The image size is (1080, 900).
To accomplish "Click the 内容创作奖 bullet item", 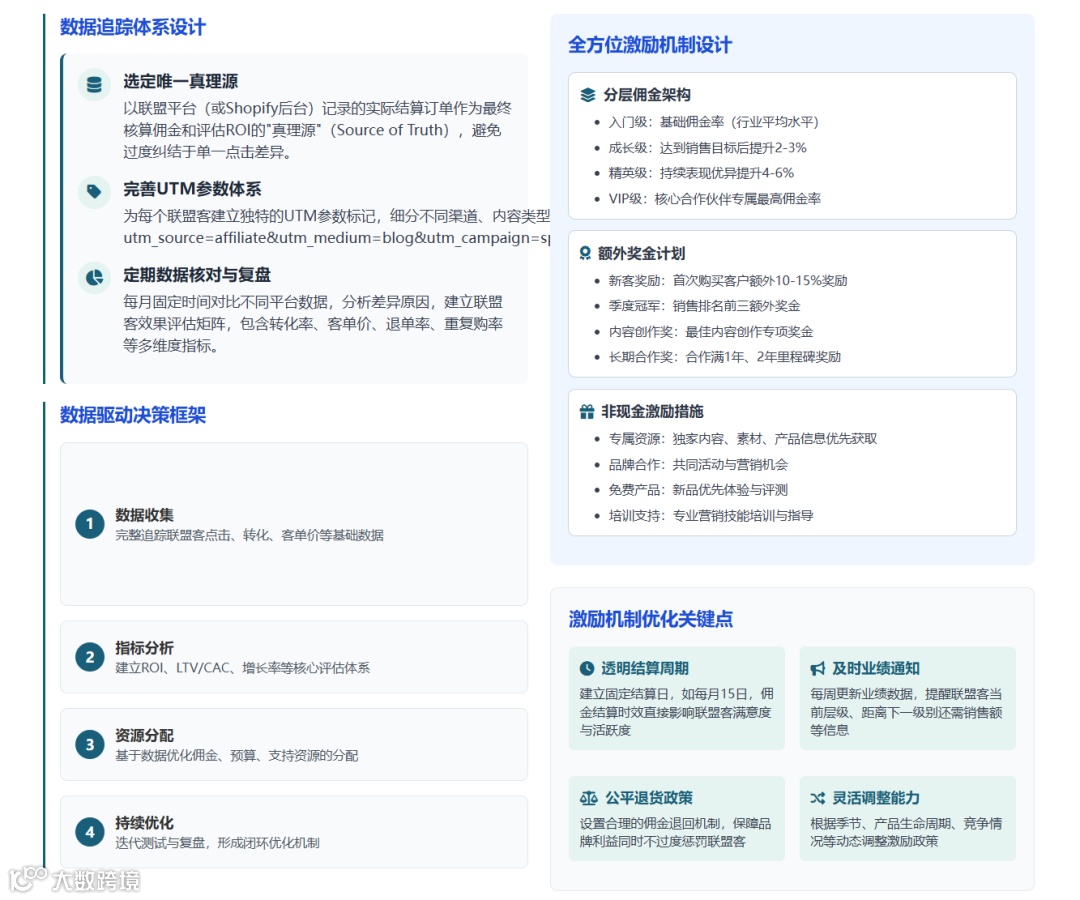I will pyautogui.click(x=710, y=332).
